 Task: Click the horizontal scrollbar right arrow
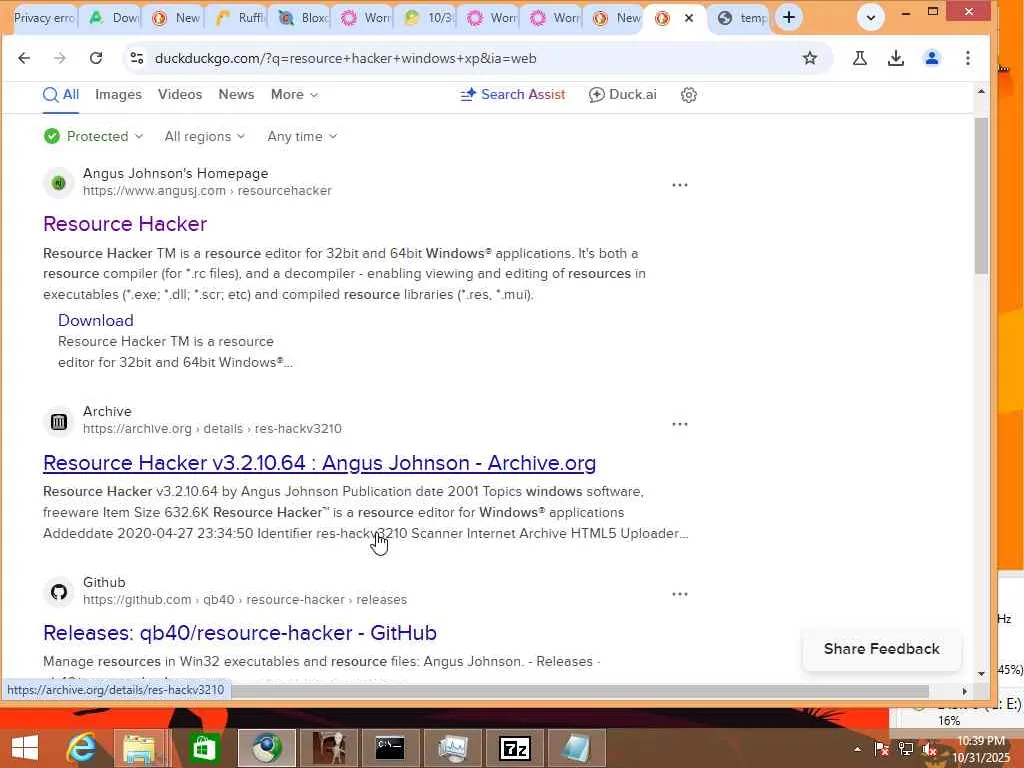pos(965,691)
